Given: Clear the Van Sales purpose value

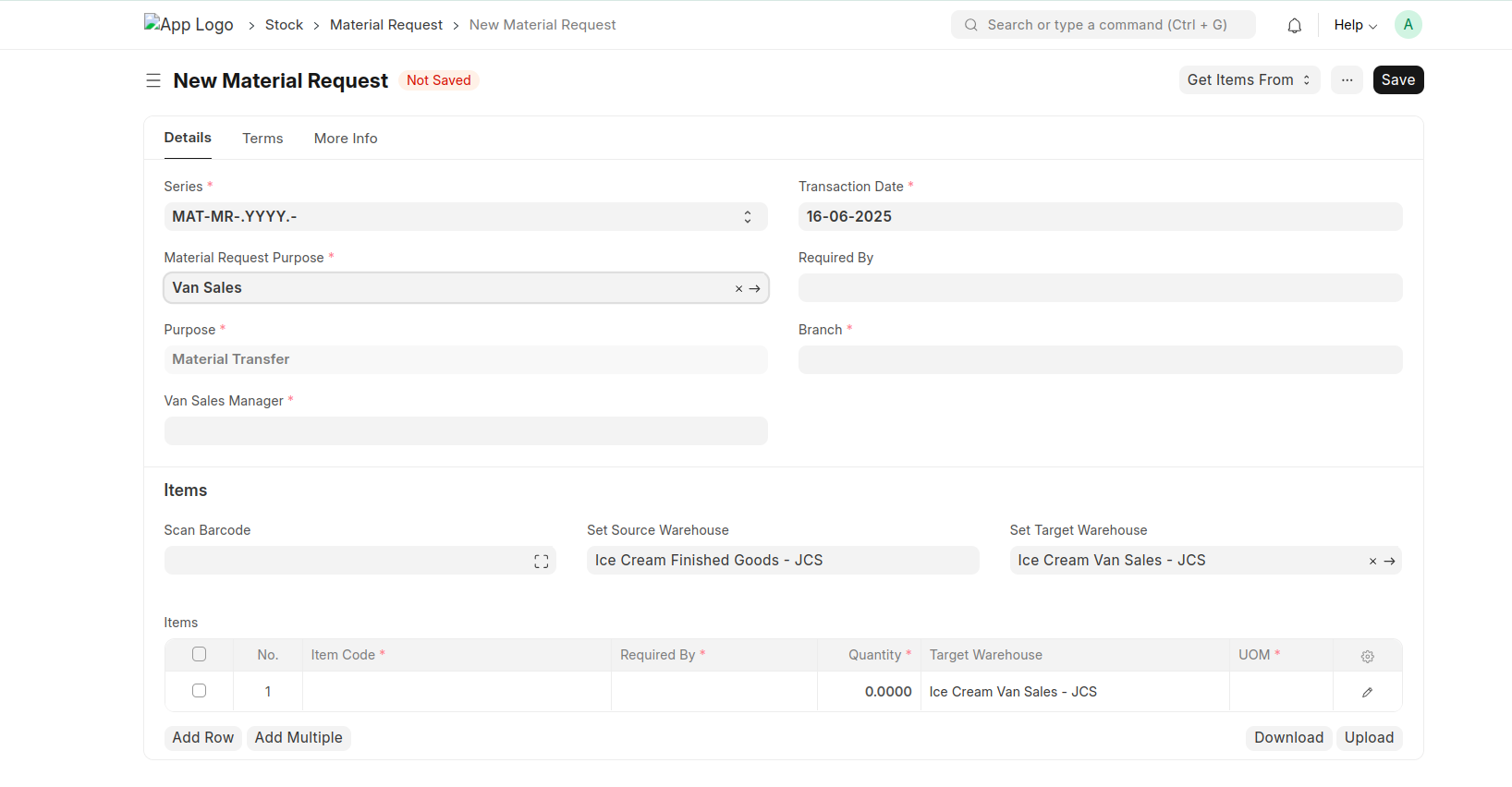Looking at the screenshot, I should (738, 289).
